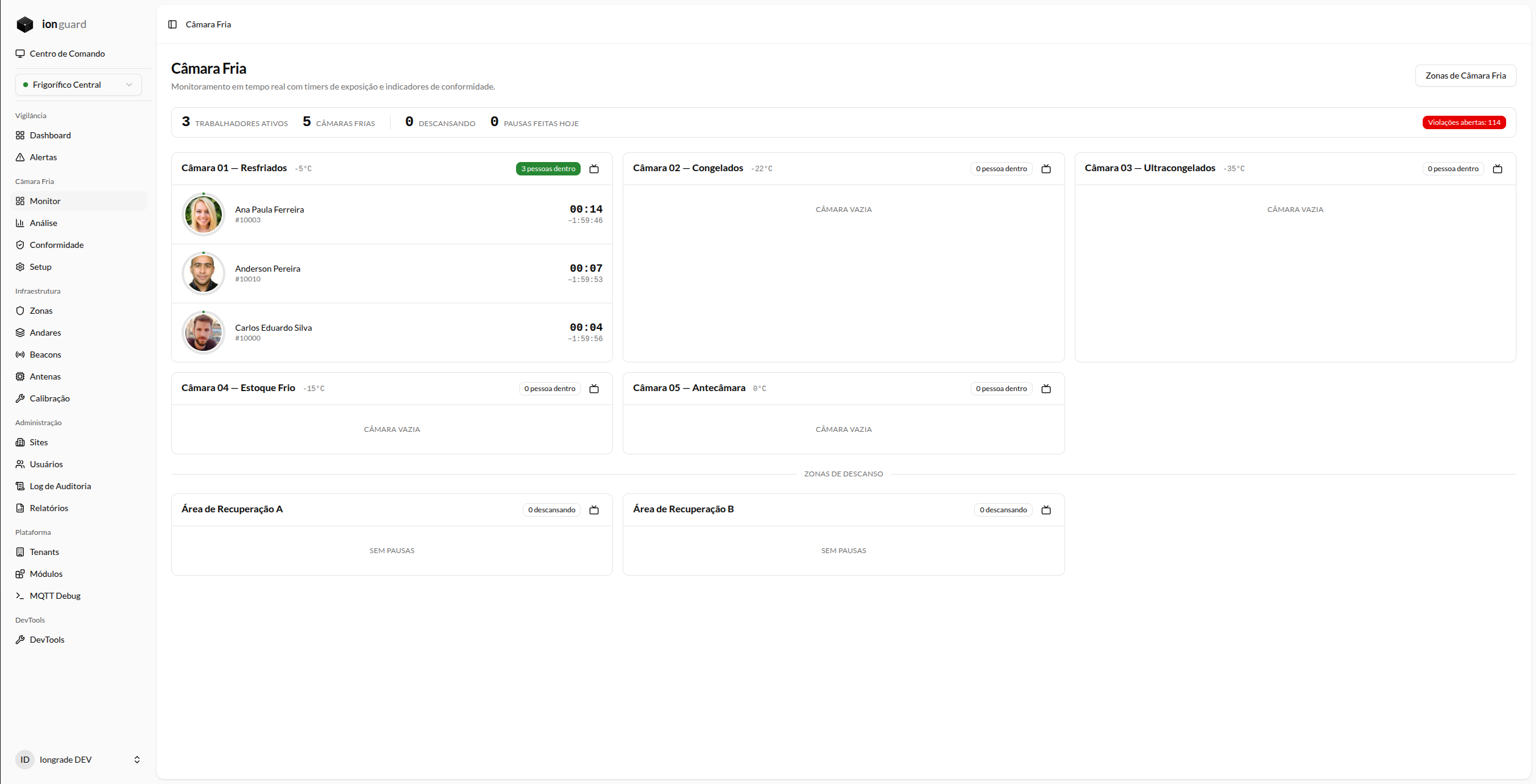Viewport: 1536px width, 784px height.
Task: Open the Frigorífico Central site dropdown
Action: click(x=78, y=85)
